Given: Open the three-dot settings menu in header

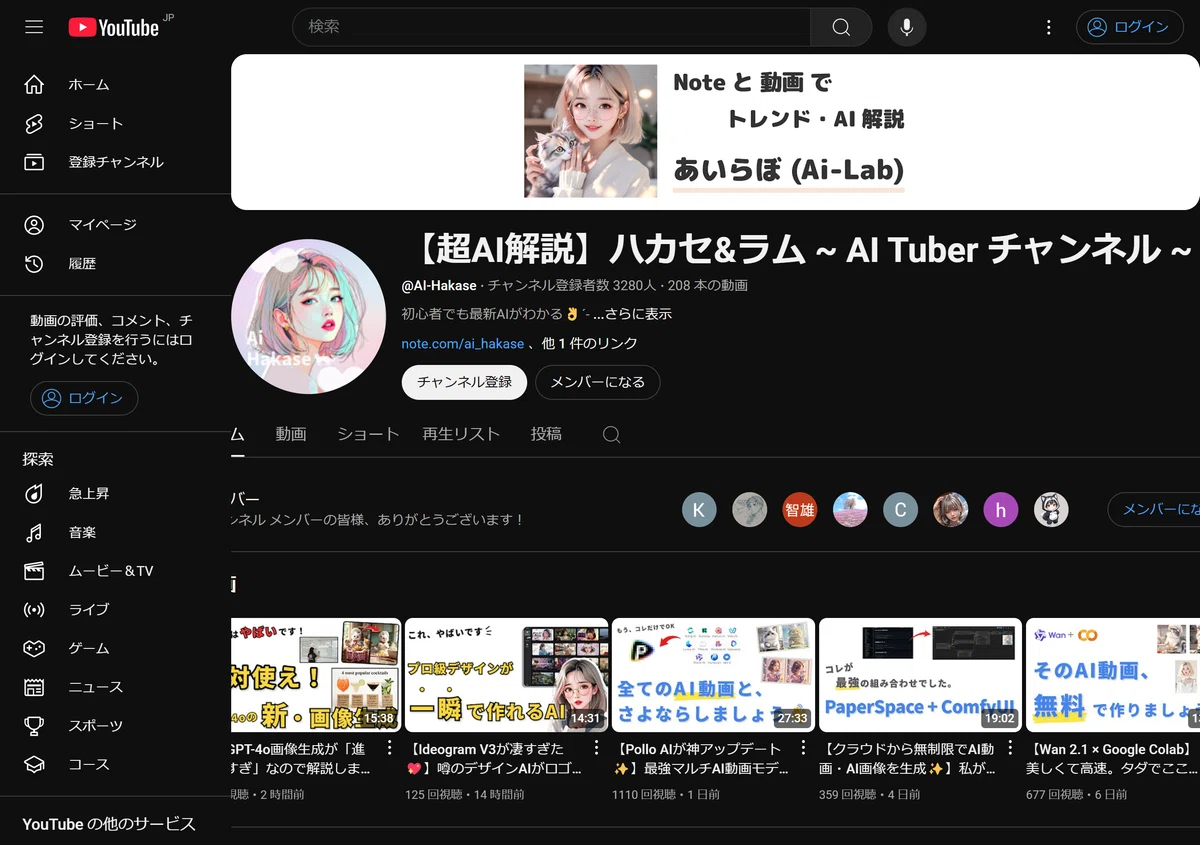Looking at the screenshot, I should tap(1048, 27).
